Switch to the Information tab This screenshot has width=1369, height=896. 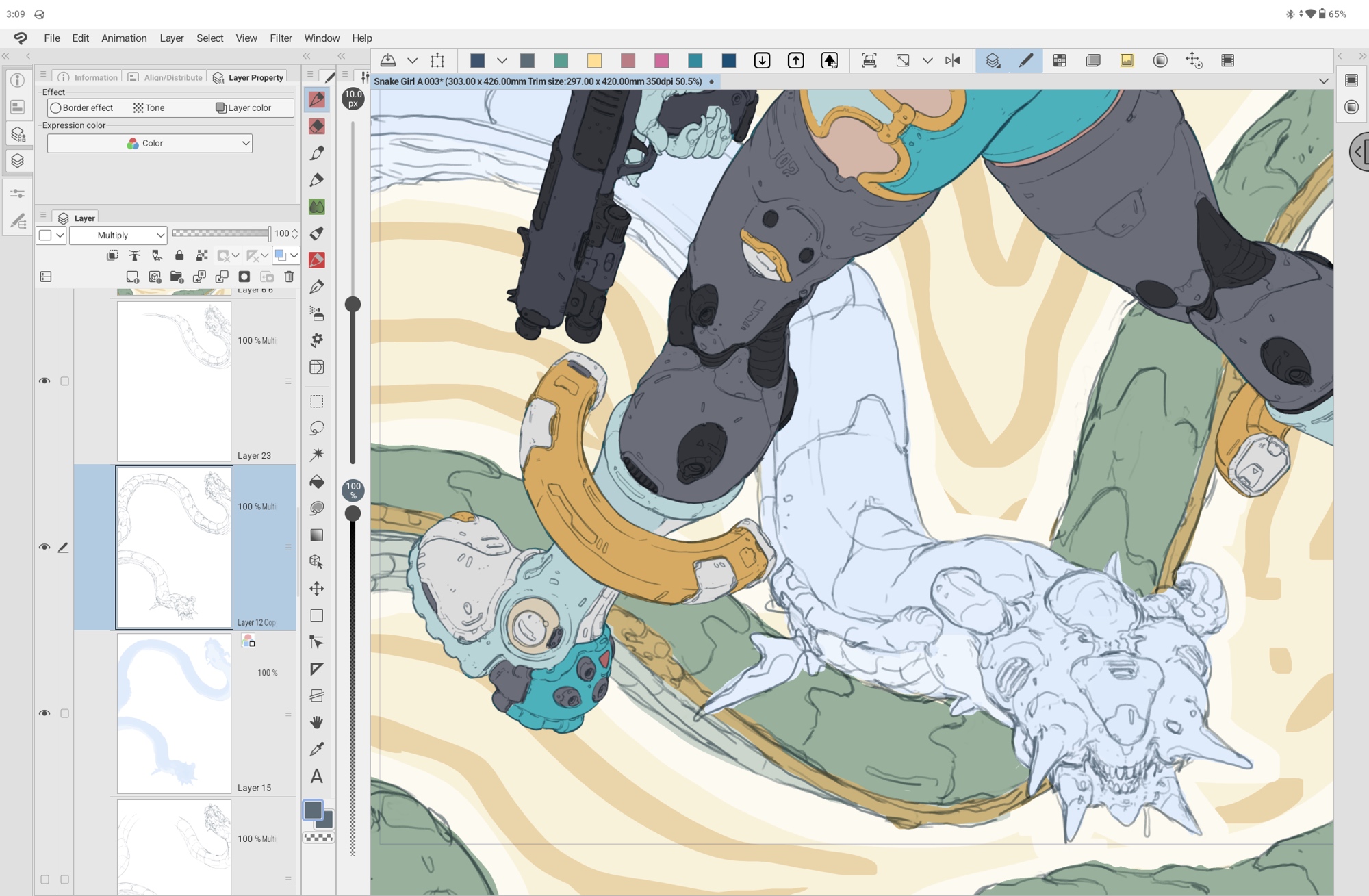tap(89, 78)
